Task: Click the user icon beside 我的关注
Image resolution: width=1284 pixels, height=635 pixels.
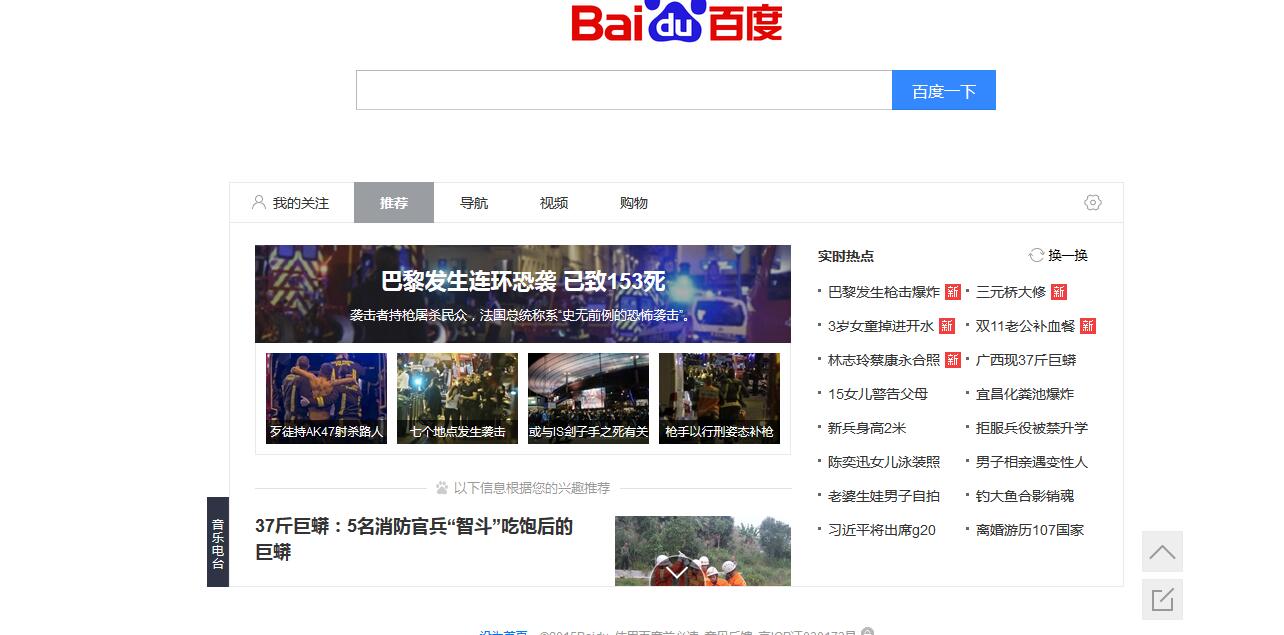Action: tap(259, 202)
